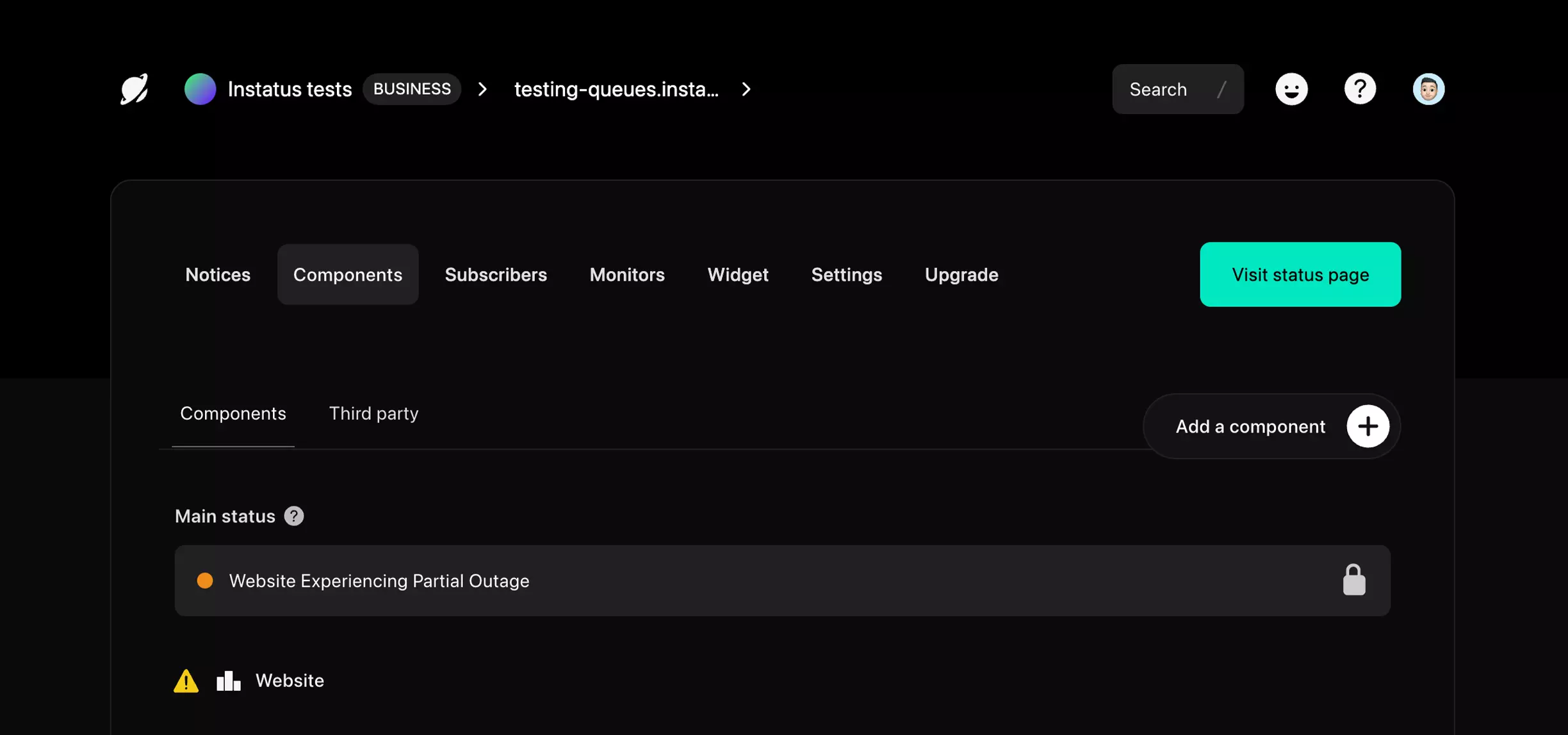Go to the Upgrade tab
The image size is (1568, 735).
[x=961, y=274]
